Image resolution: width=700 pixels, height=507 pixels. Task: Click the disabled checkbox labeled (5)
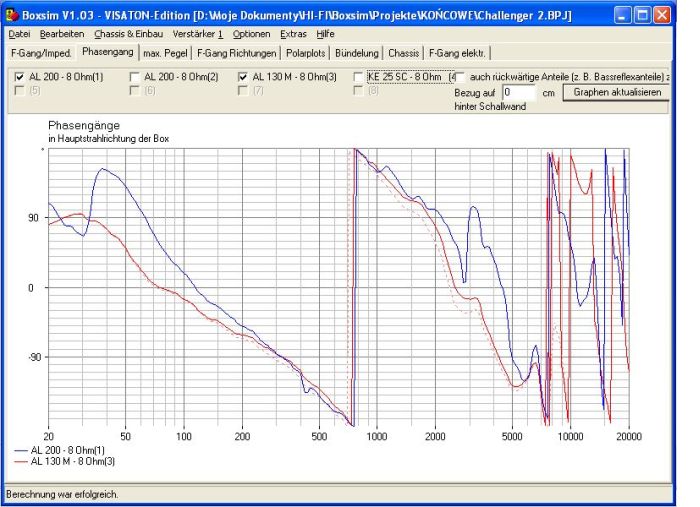pyautogui.click(x=20, y=91)
